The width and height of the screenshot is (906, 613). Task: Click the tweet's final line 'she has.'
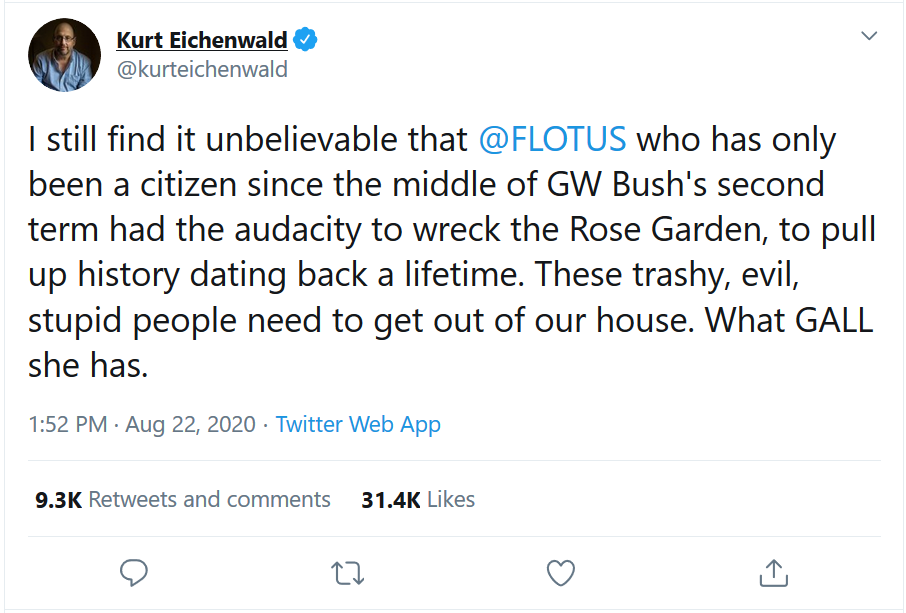pyautogui.click(x=88, y=365)
